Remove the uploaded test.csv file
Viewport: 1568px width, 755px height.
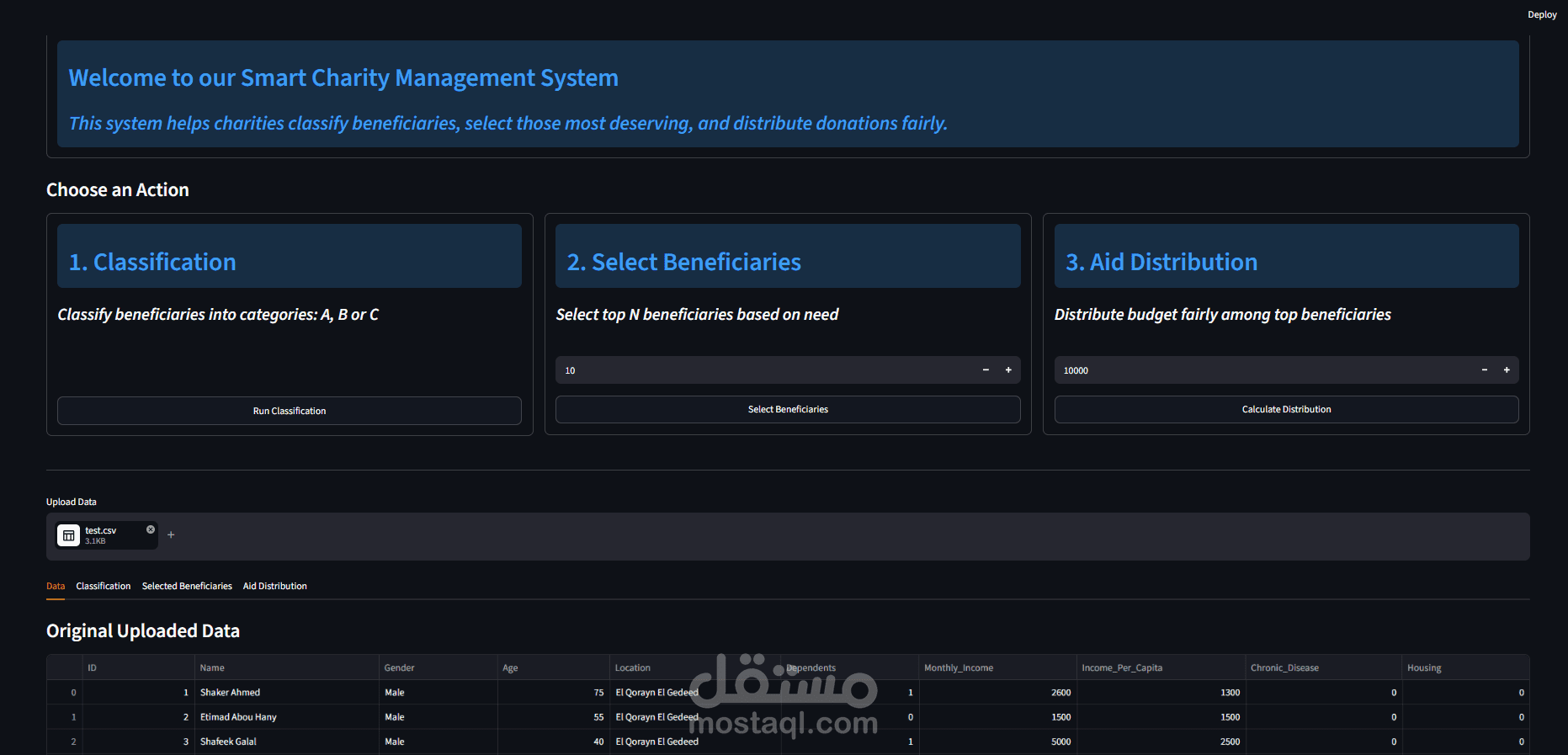[x=151, y=529]
